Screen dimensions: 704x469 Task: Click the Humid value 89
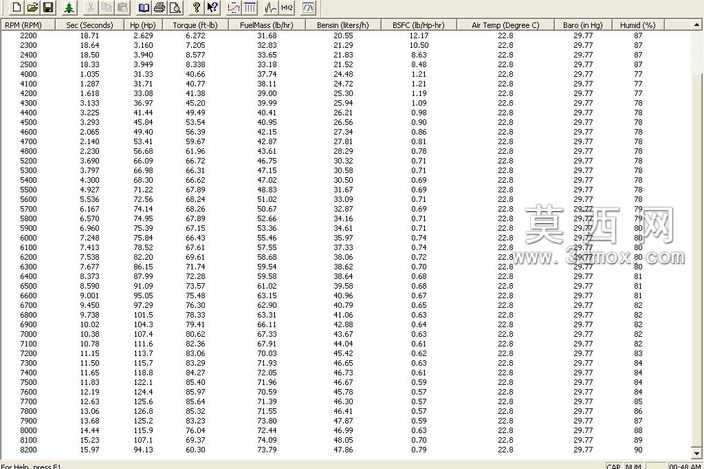point(638,440)
